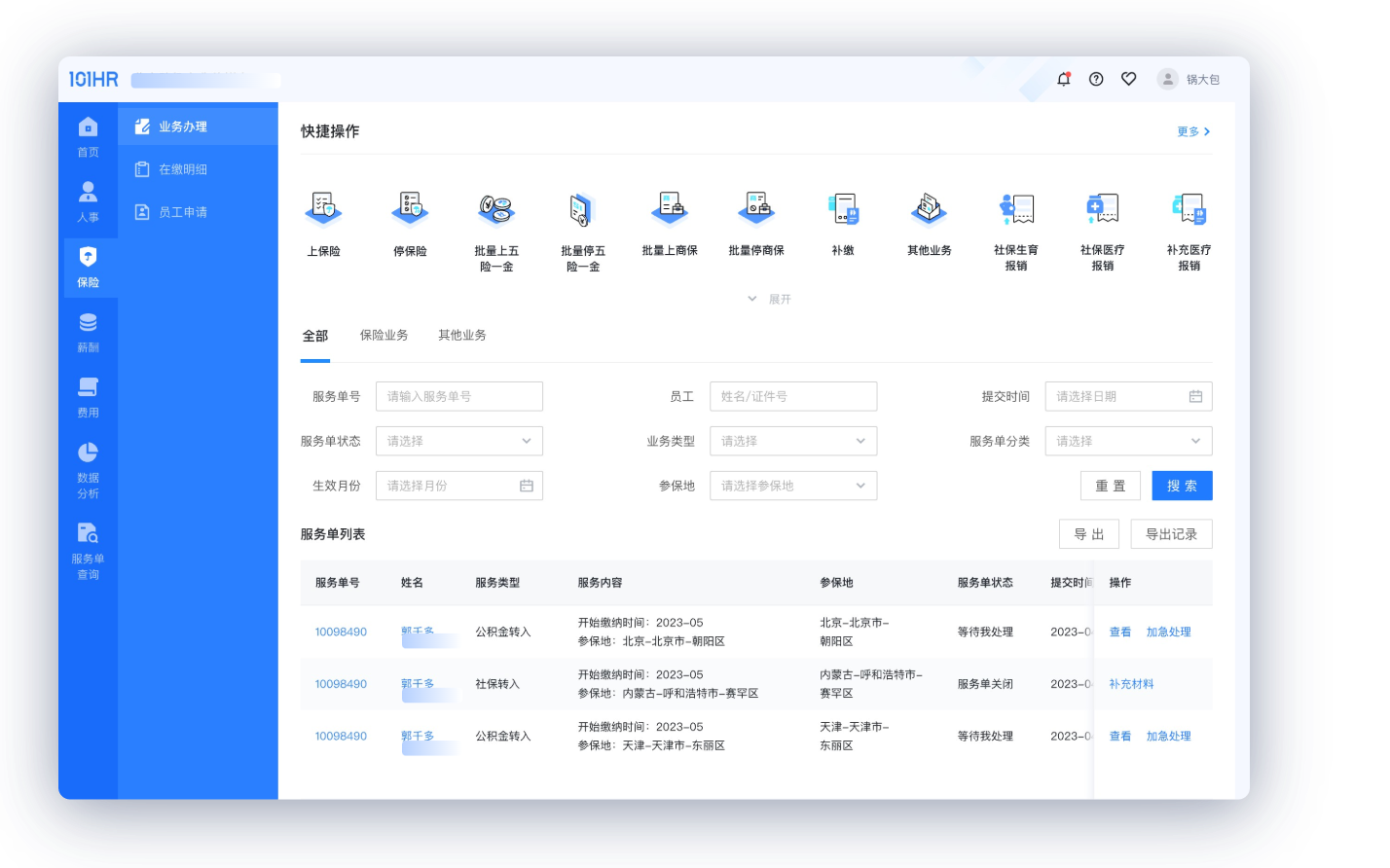Open the 员工申请 submenu item
This screenshot has width=1390, height=868.
(198, 212)
